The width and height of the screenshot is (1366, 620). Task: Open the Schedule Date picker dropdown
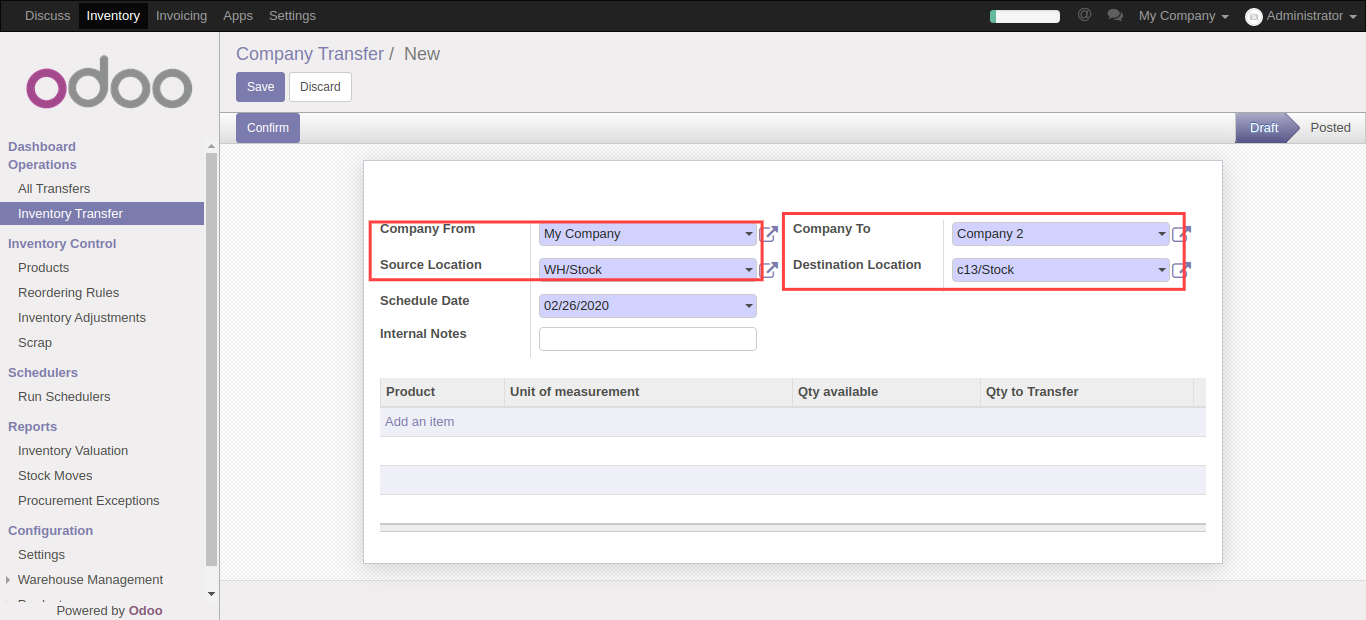tap(749, 306)
